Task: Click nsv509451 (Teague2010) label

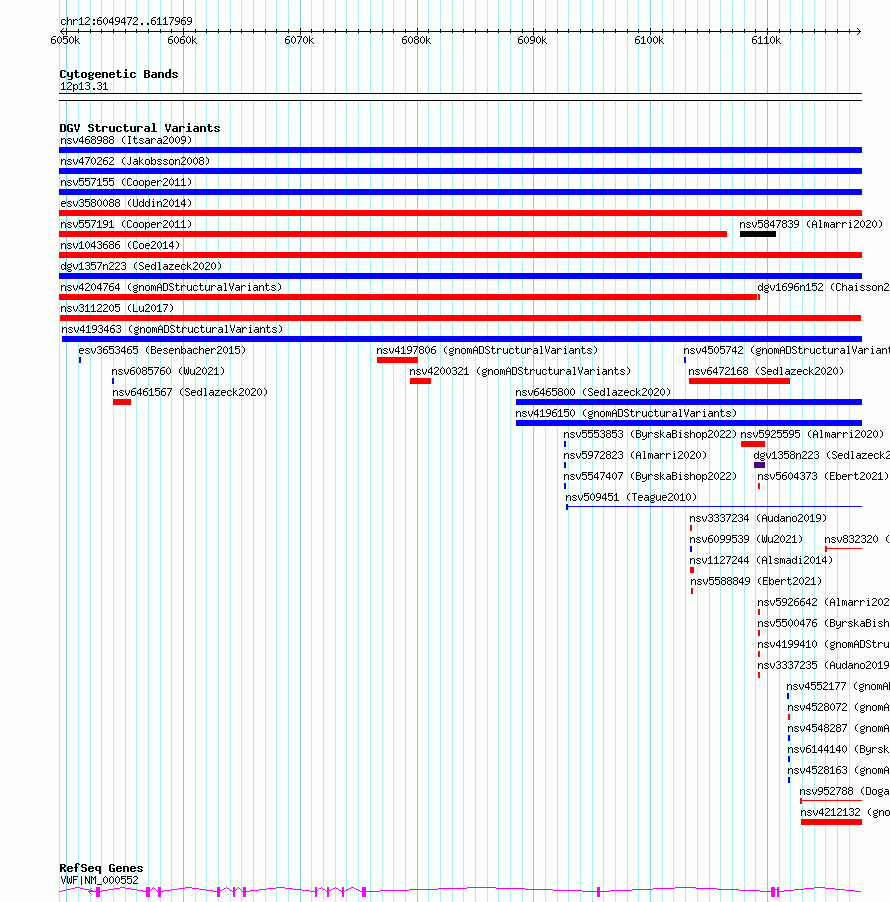Action: pos(631,497)
